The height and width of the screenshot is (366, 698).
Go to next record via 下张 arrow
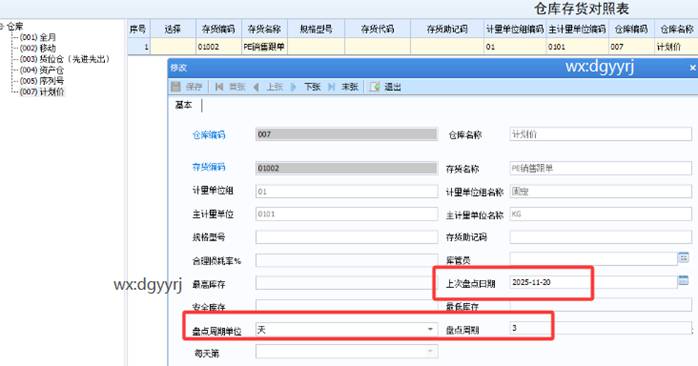(293, 87)
